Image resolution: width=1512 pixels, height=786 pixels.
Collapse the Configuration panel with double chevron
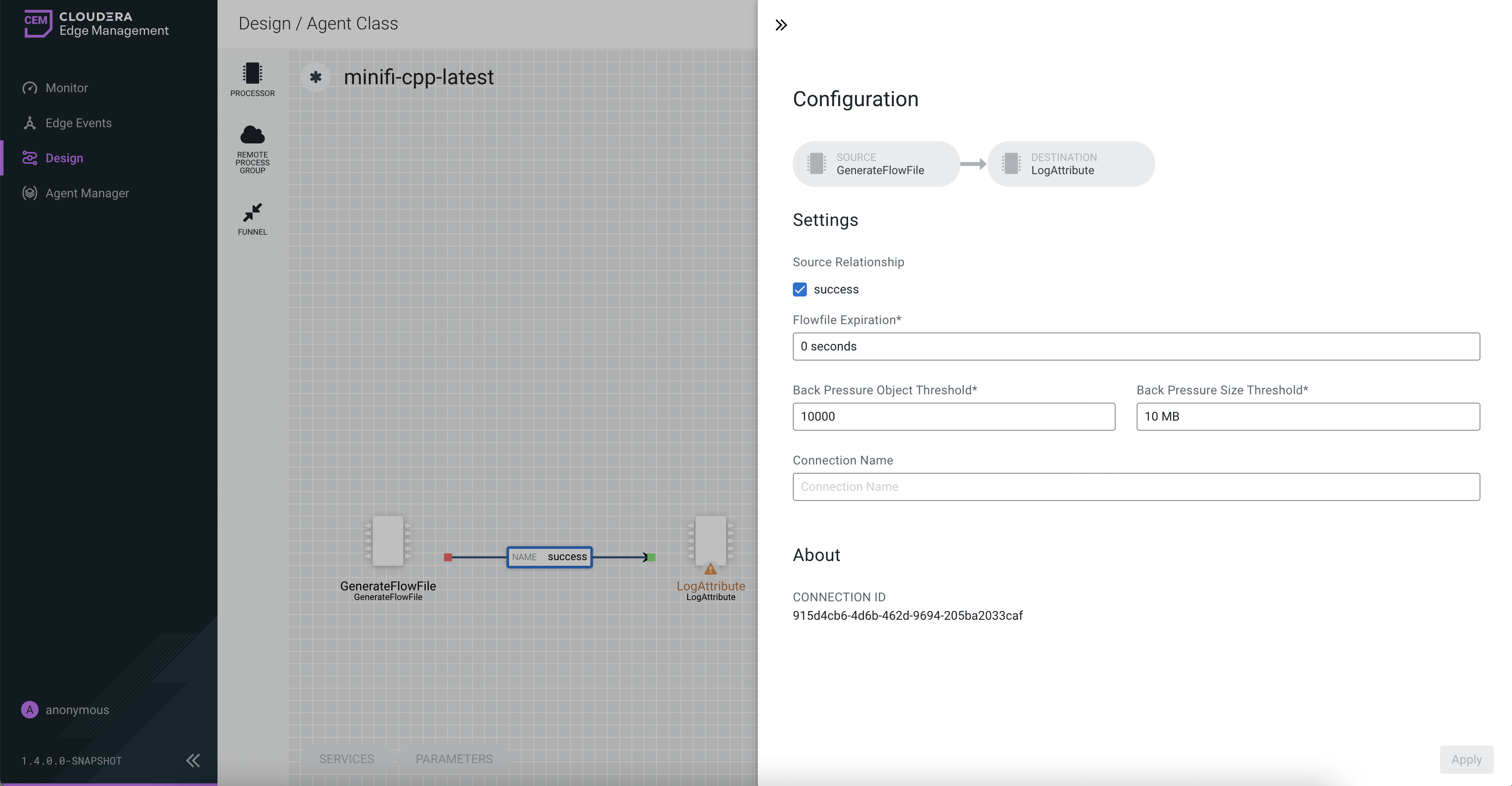point(781,25)
